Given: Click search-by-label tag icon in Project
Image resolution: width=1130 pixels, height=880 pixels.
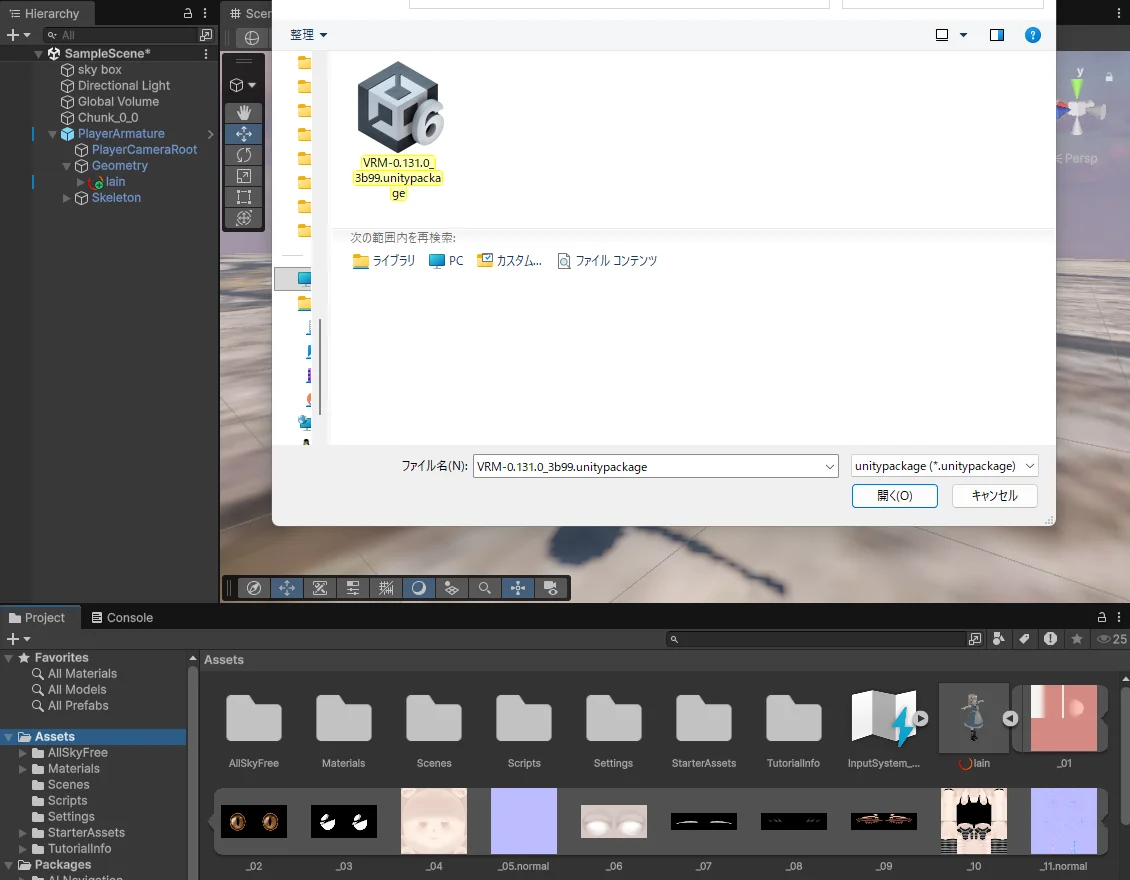Looking at the screenshot, I should (x=1024, y=639).
